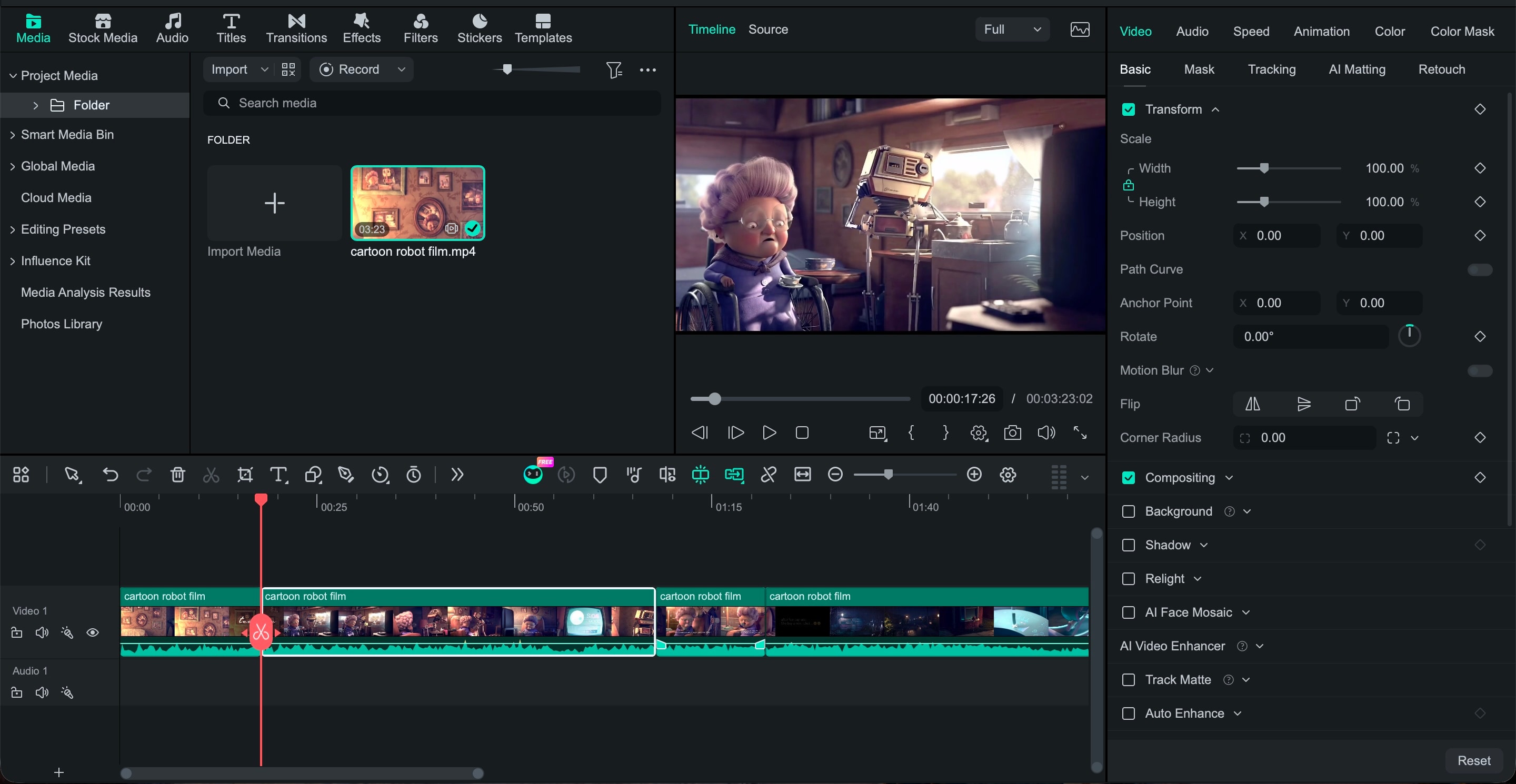Expand the Smart Media Bin tree item
Viewport: 1516px width, 784px height.
(x=12, y=135)
